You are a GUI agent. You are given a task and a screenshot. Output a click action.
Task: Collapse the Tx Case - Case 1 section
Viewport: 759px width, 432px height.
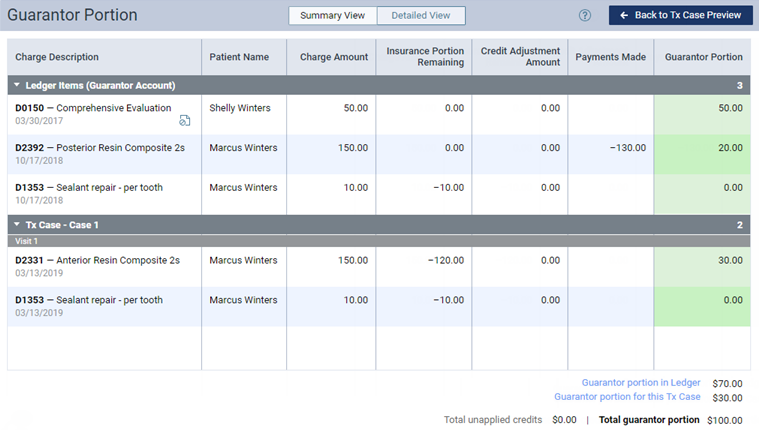click(x=17, y=225)
